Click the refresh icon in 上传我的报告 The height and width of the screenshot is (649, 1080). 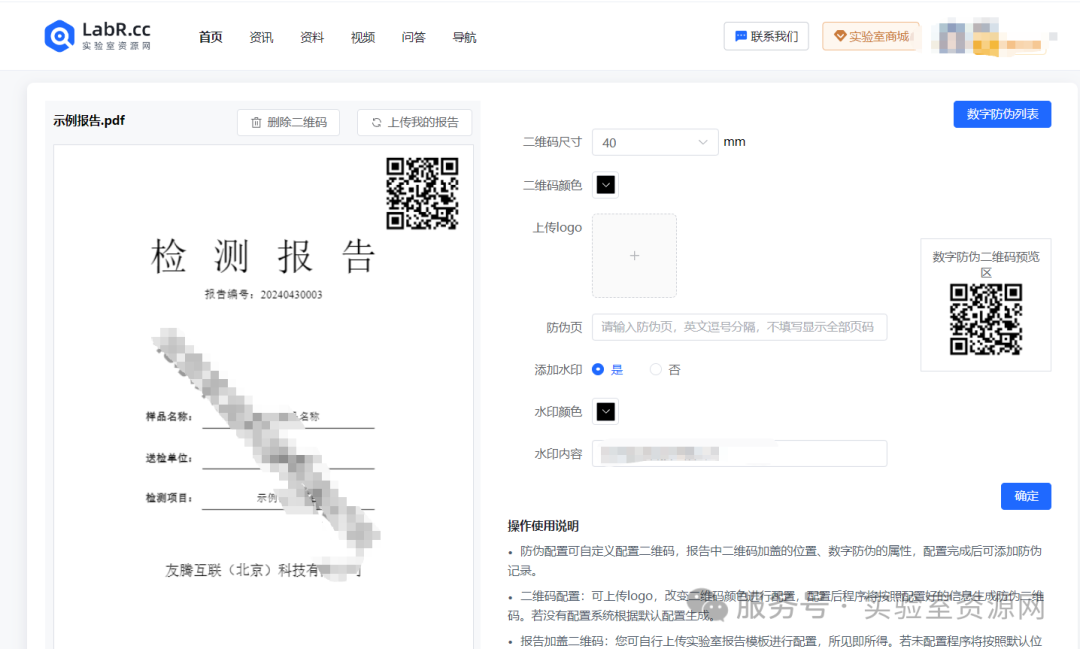376,122
